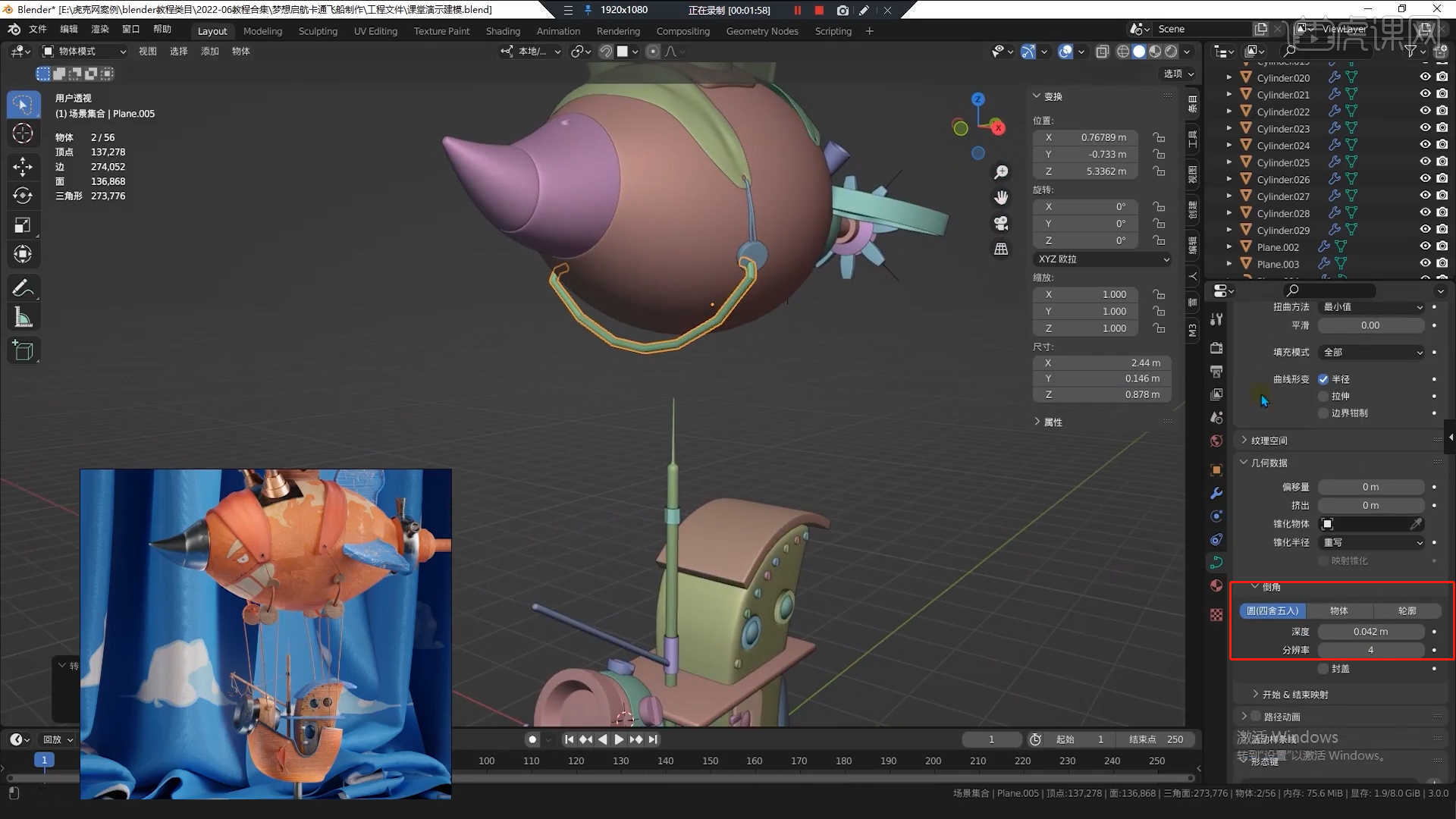Open the 物体模式 mode dropdown

tap(83, 51)
